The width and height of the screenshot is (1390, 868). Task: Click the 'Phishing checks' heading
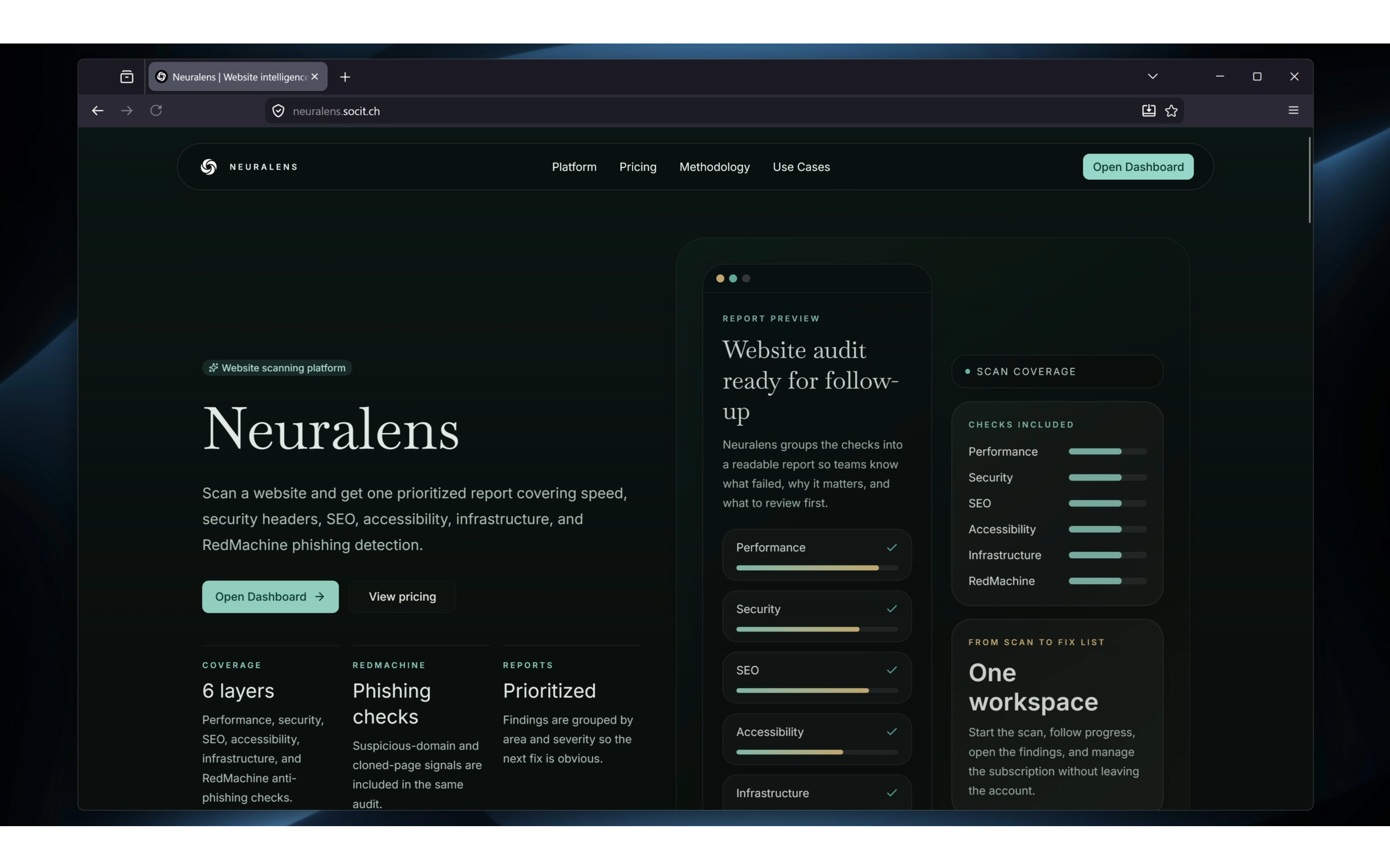click(391, 704)
